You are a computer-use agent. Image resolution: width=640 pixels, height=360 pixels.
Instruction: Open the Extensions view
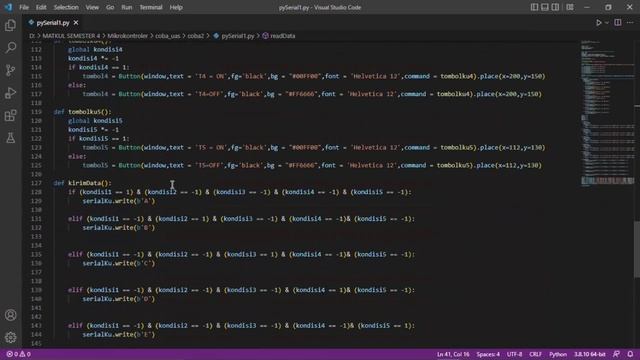pos(11,116)
